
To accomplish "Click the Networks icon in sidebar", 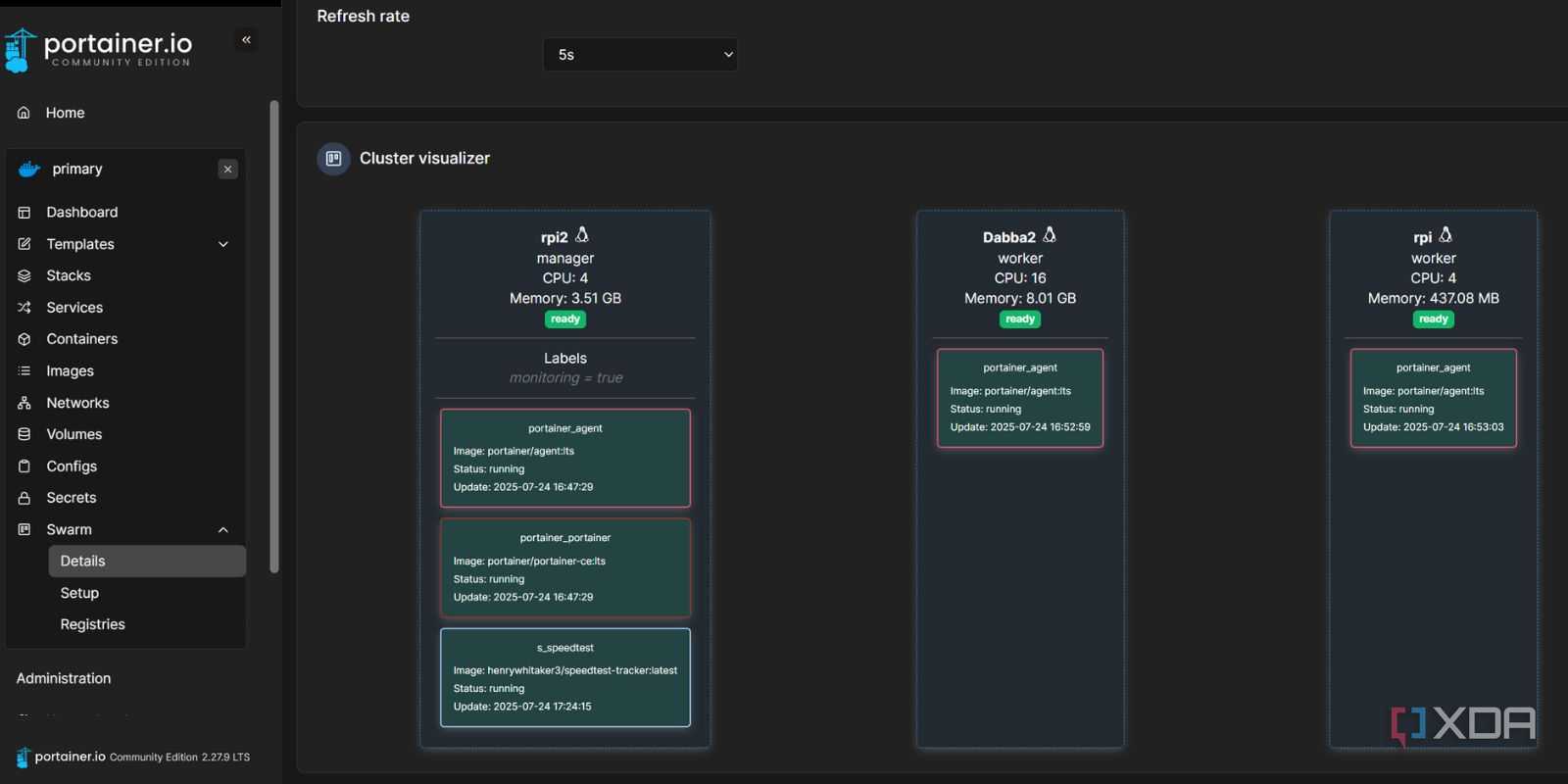I will pos(24,403).
